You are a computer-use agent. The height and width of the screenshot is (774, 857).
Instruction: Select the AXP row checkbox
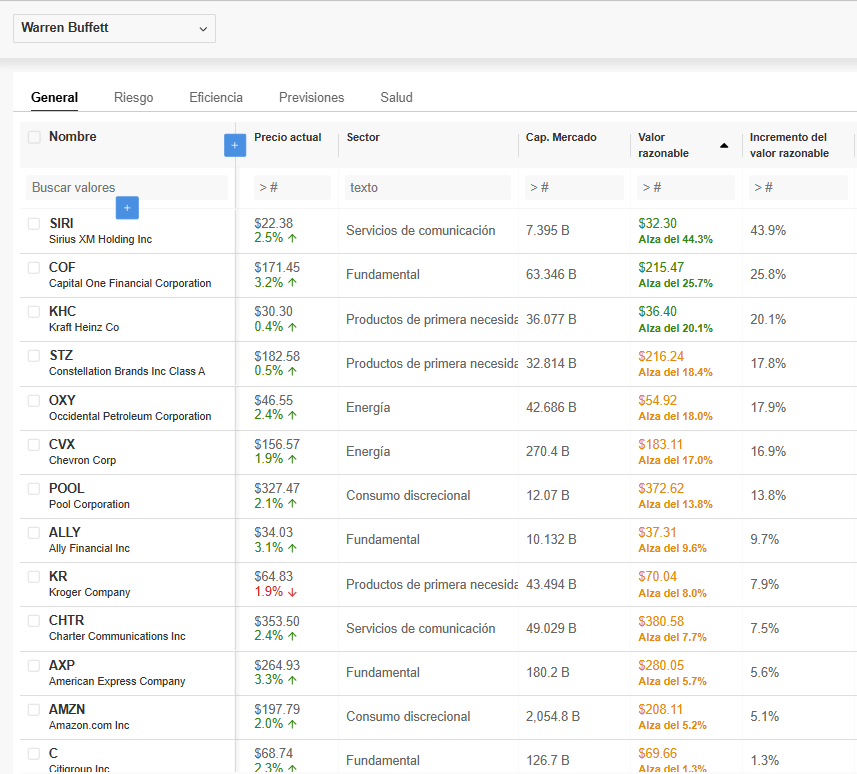point(34,665)
